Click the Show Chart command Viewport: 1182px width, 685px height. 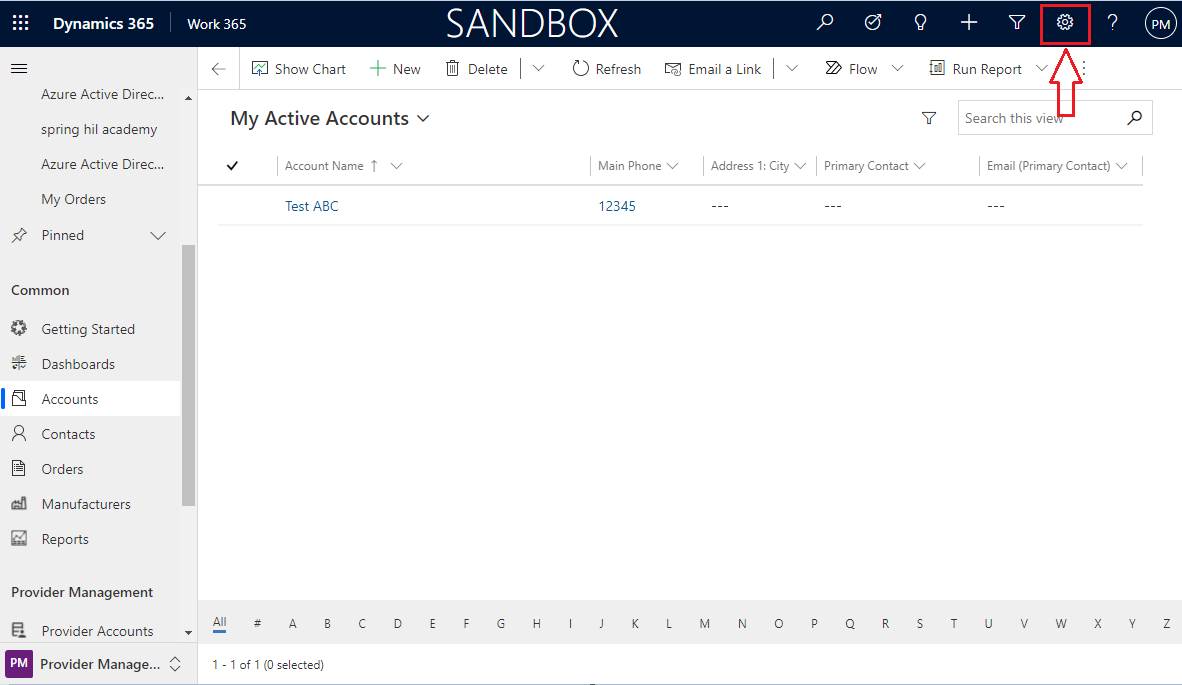299,69
